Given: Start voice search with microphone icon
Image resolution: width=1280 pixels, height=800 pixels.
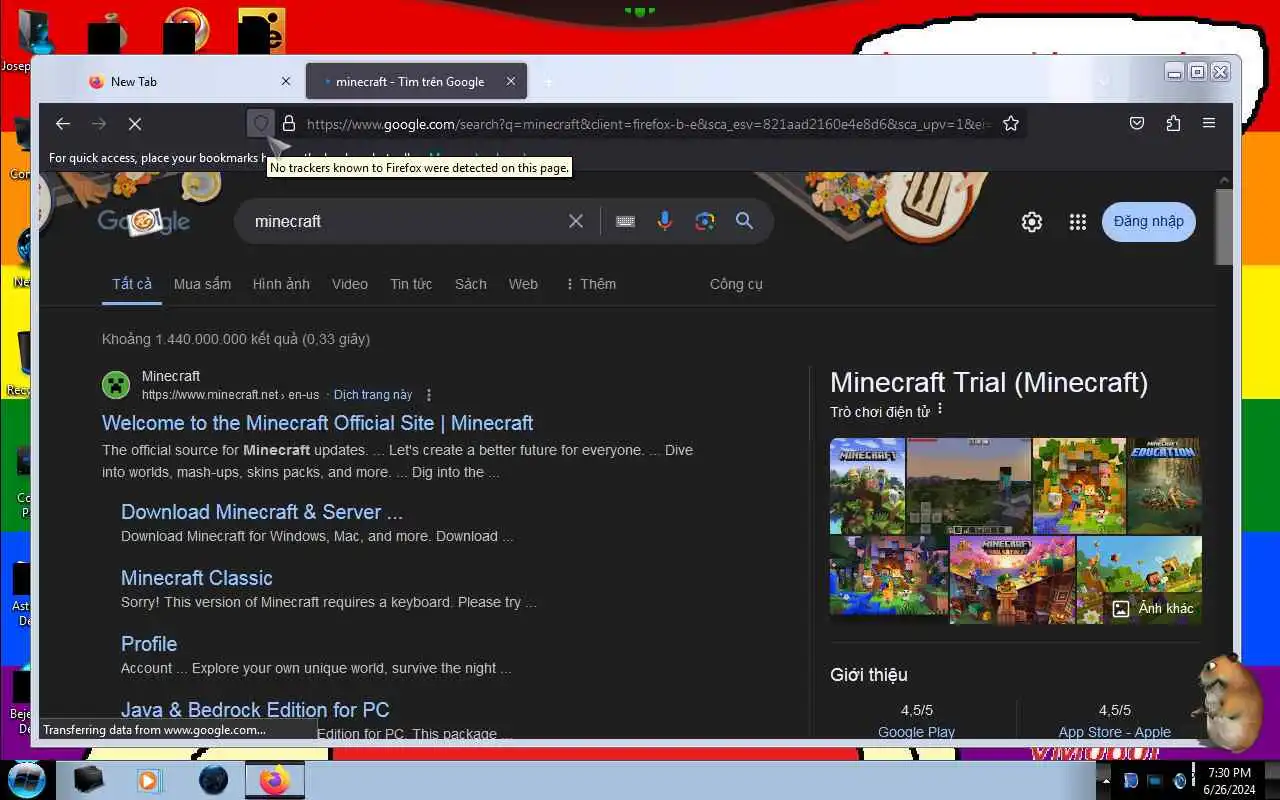Looking at the screenshot, I should click(664, 221).
